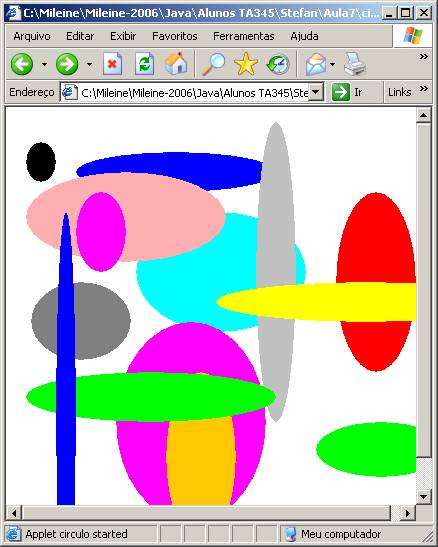The height and width of the screenshot is (547, 438).
Task: Open Search with the magnifying glass icon
Action: pos(213,64)
